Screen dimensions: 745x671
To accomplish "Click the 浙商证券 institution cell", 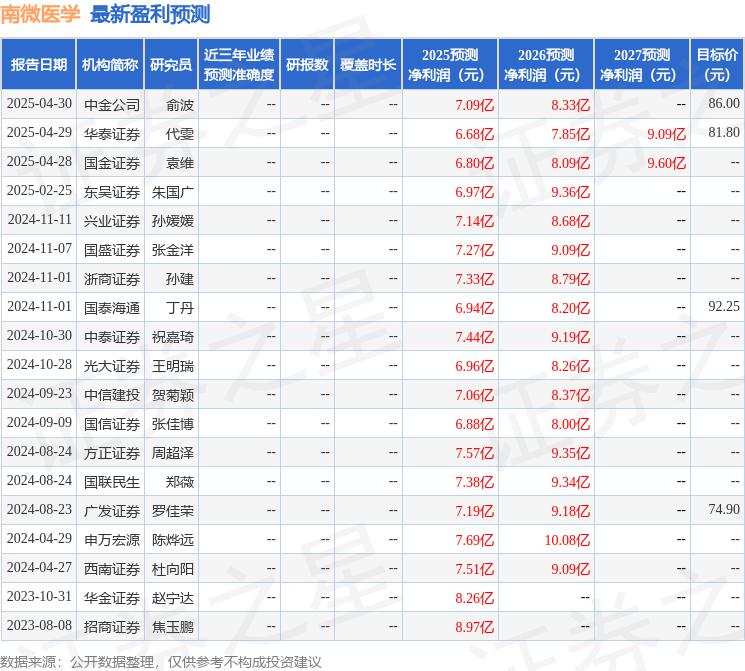I will [x=112, y=278].
